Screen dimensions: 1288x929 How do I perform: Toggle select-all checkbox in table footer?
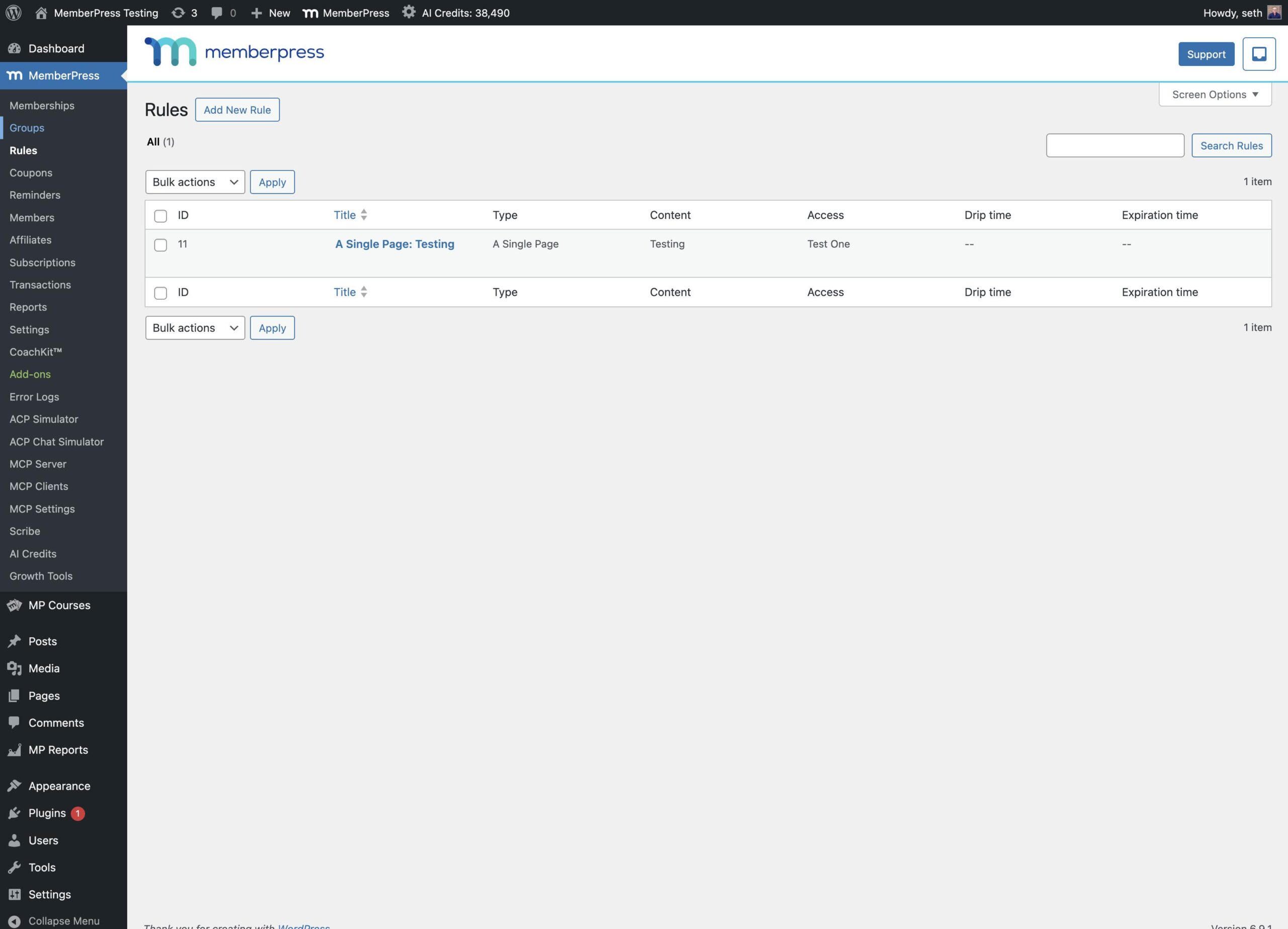(160, 293)
